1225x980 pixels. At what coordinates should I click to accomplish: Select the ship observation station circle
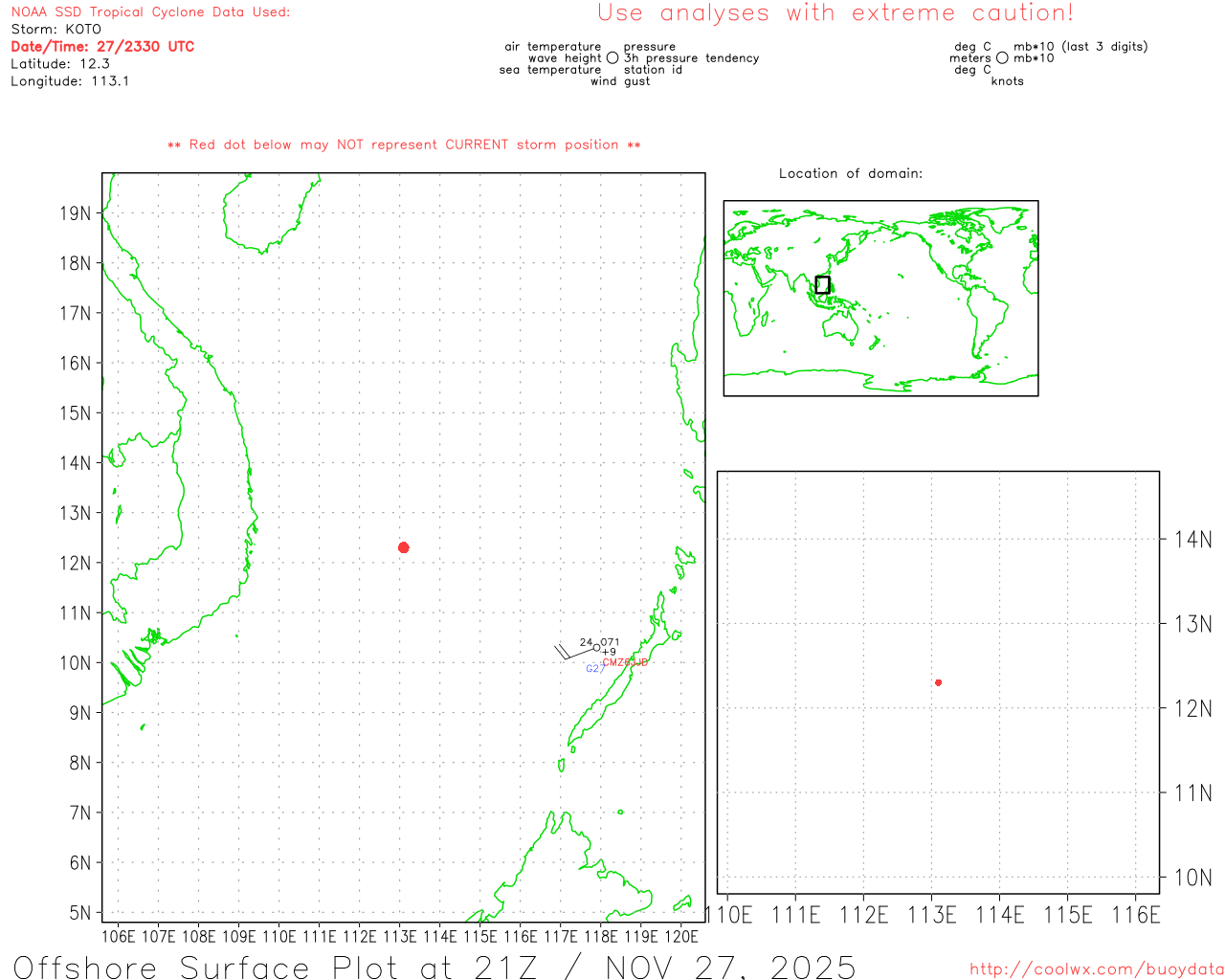pos(597,648)
